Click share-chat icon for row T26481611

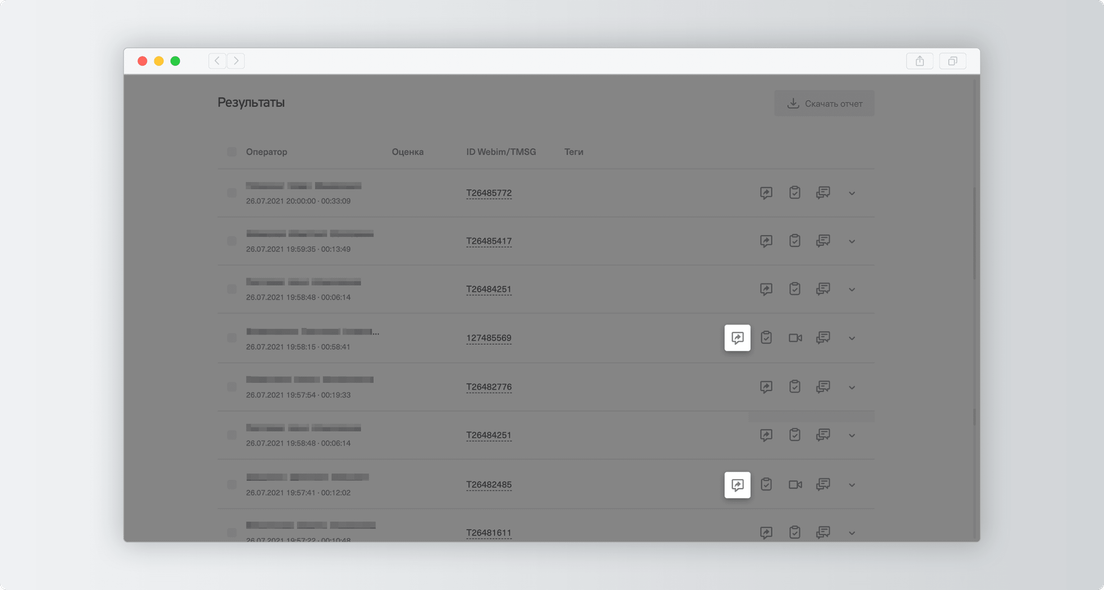(x=766, y=533)
